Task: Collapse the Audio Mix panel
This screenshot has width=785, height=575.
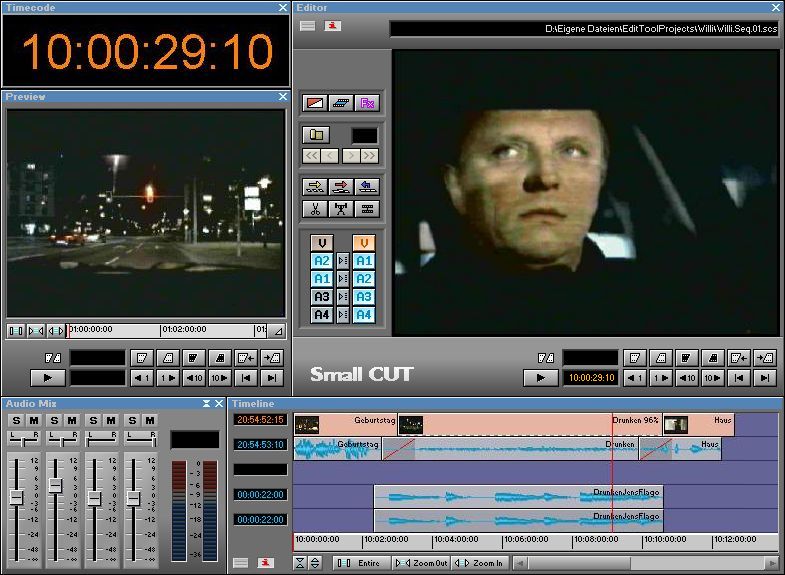Action: [x=206, y=403]
